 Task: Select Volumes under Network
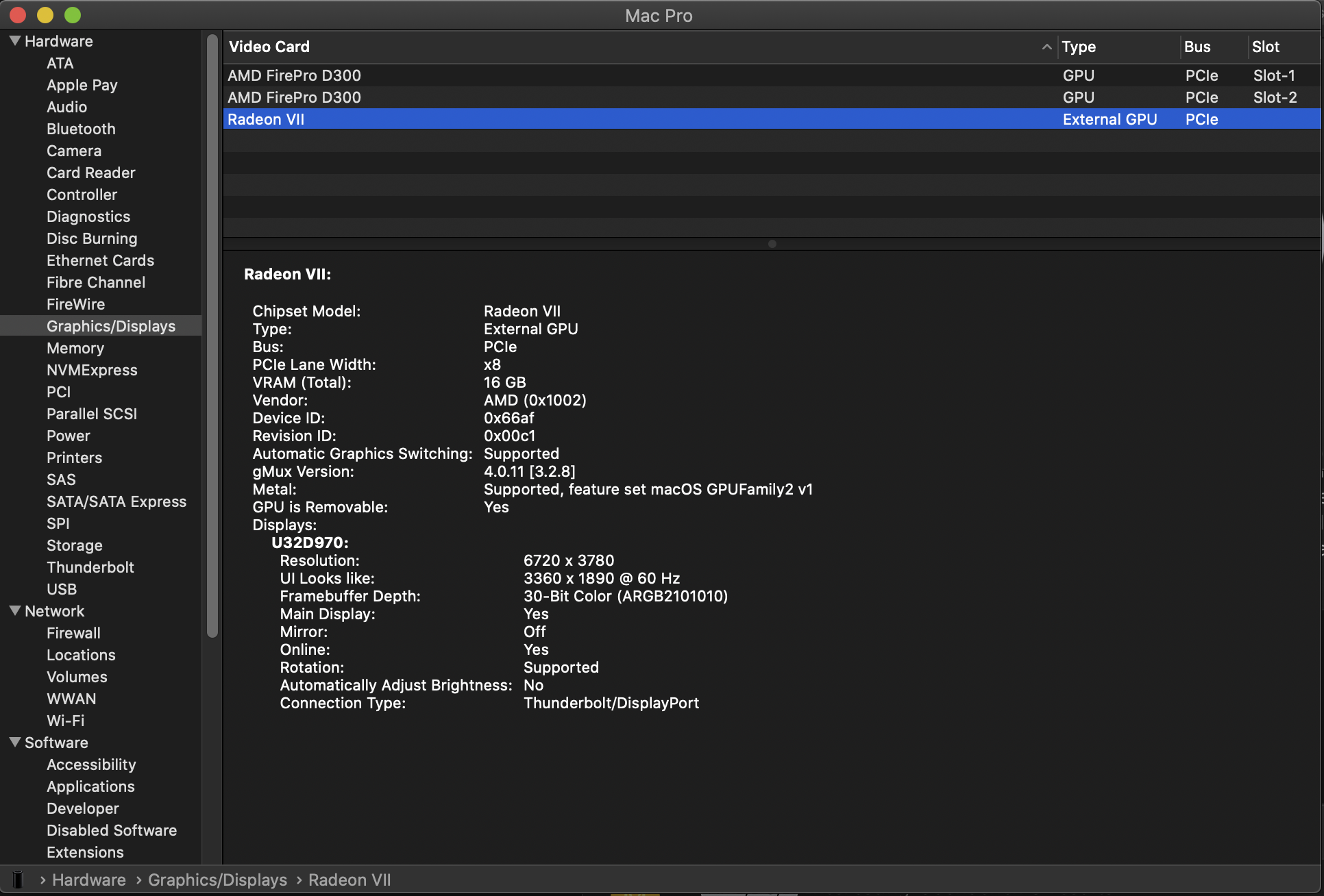click(x=77, y=677)
